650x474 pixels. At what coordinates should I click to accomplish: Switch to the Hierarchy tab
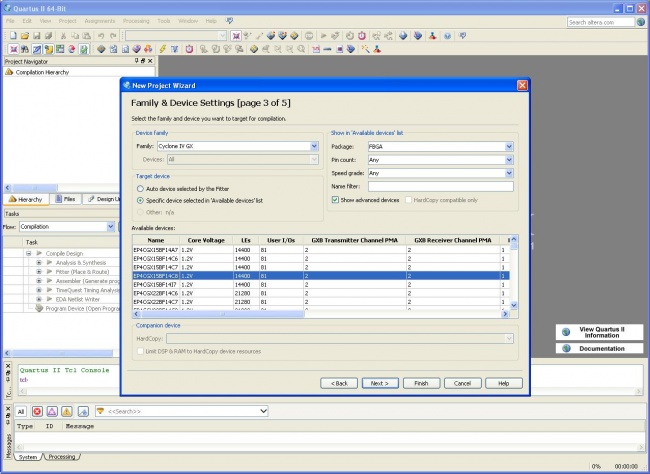click(x=26, y=199)
